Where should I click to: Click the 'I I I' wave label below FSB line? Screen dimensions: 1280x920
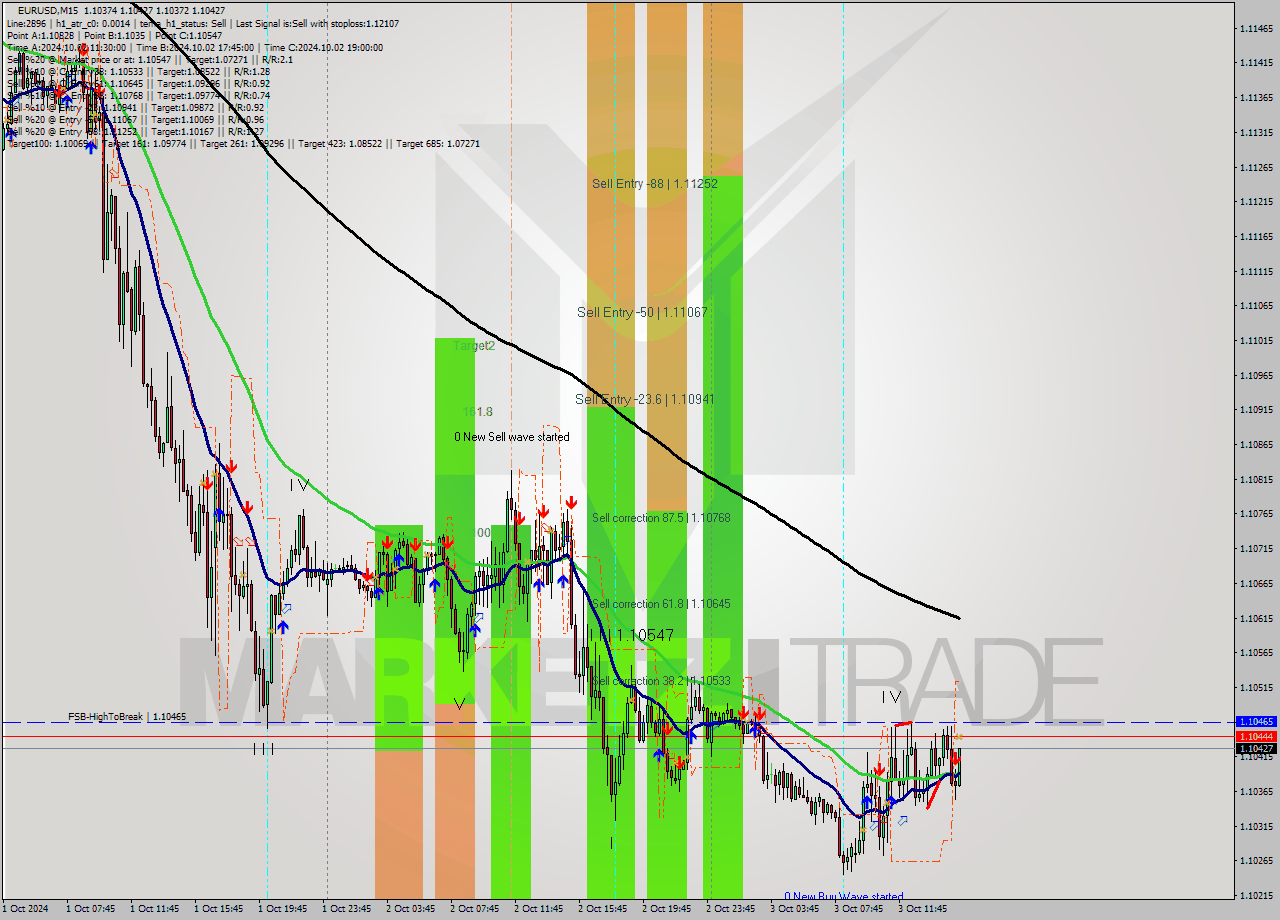click(x=263, y=748)
